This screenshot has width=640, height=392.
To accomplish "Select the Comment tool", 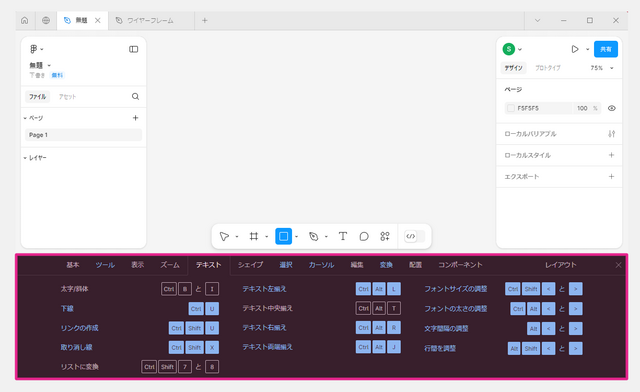I will tap(364, 236).
